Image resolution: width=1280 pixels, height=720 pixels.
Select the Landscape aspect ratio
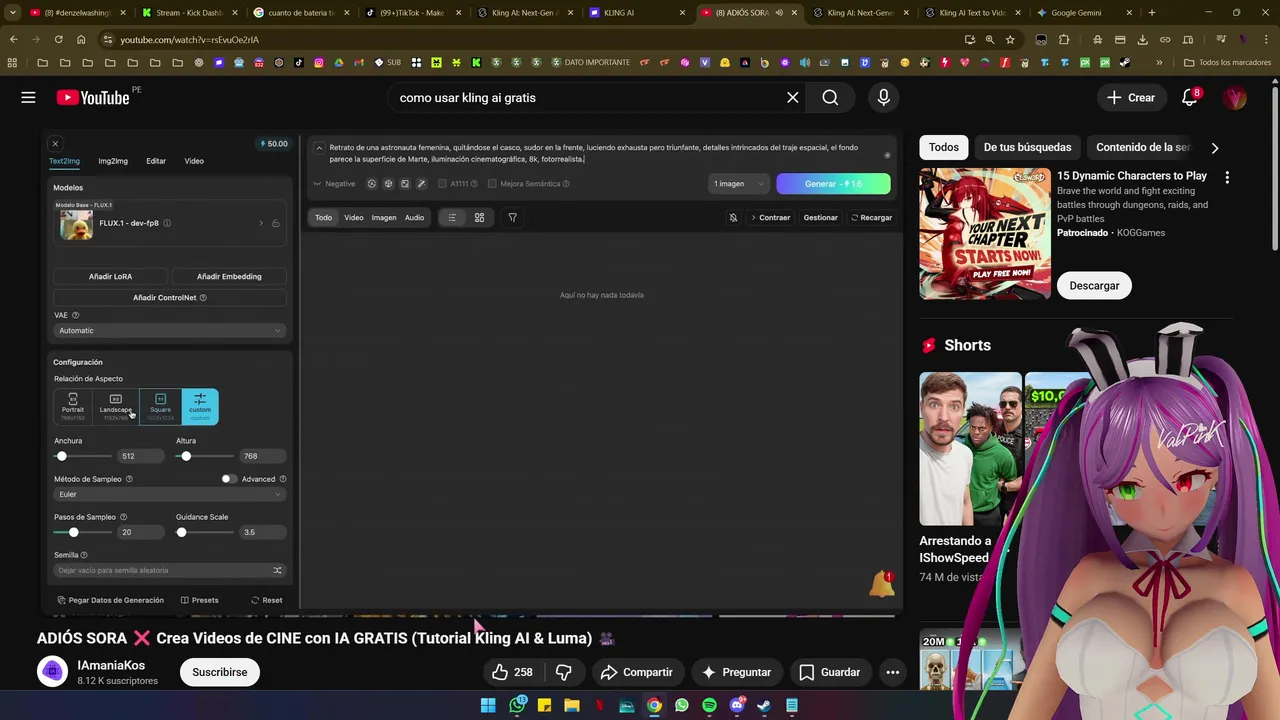click(116, 406)
